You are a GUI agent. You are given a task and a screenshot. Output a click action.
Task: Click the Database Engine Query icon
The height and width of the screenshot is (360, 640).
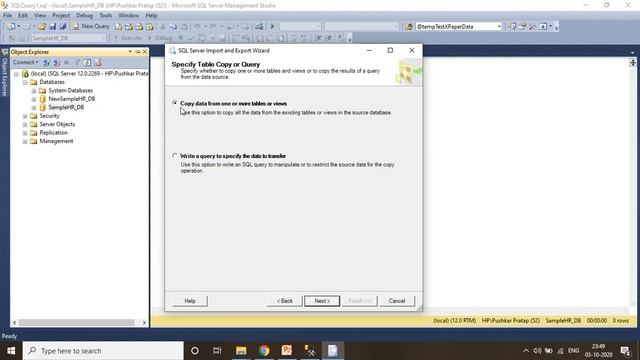click(x=118, y=27)
